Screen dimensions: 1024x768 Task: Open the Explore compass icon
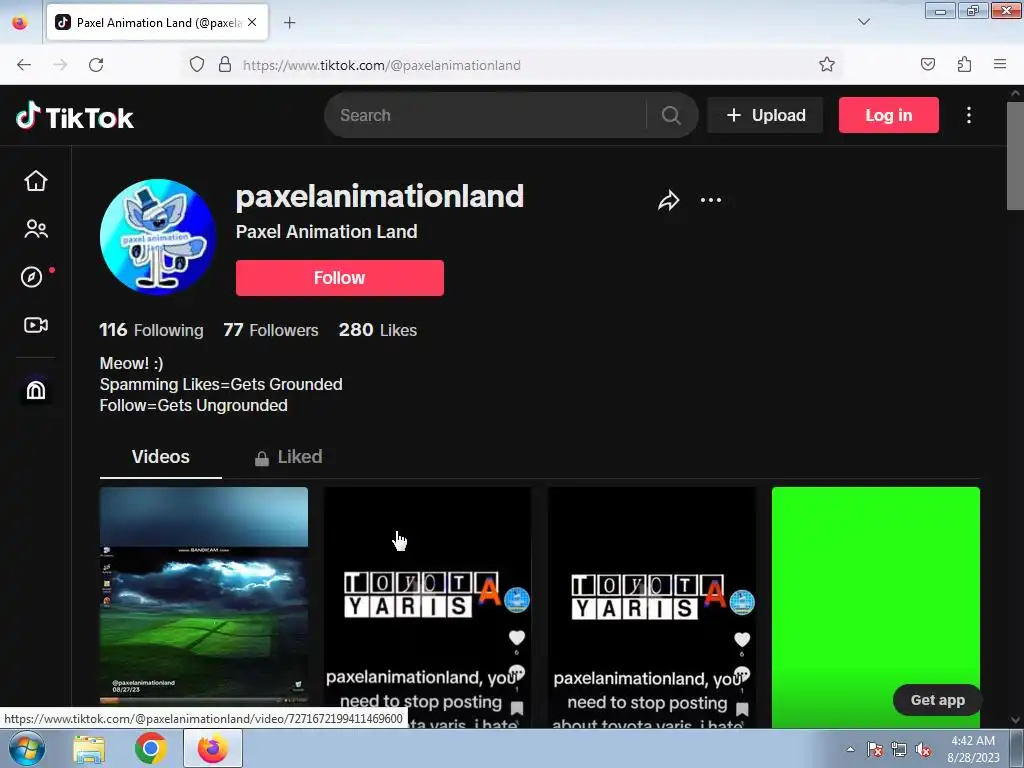pos(32,277)
